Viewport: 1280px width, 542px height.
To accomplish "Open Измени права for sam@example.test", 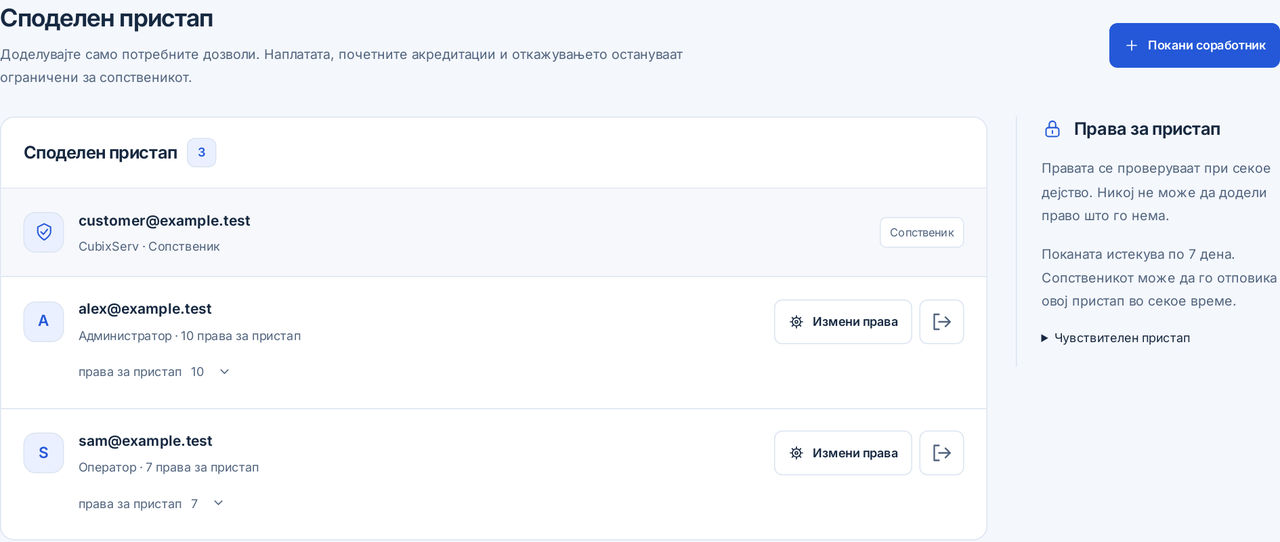I will [x=843, y=453].
